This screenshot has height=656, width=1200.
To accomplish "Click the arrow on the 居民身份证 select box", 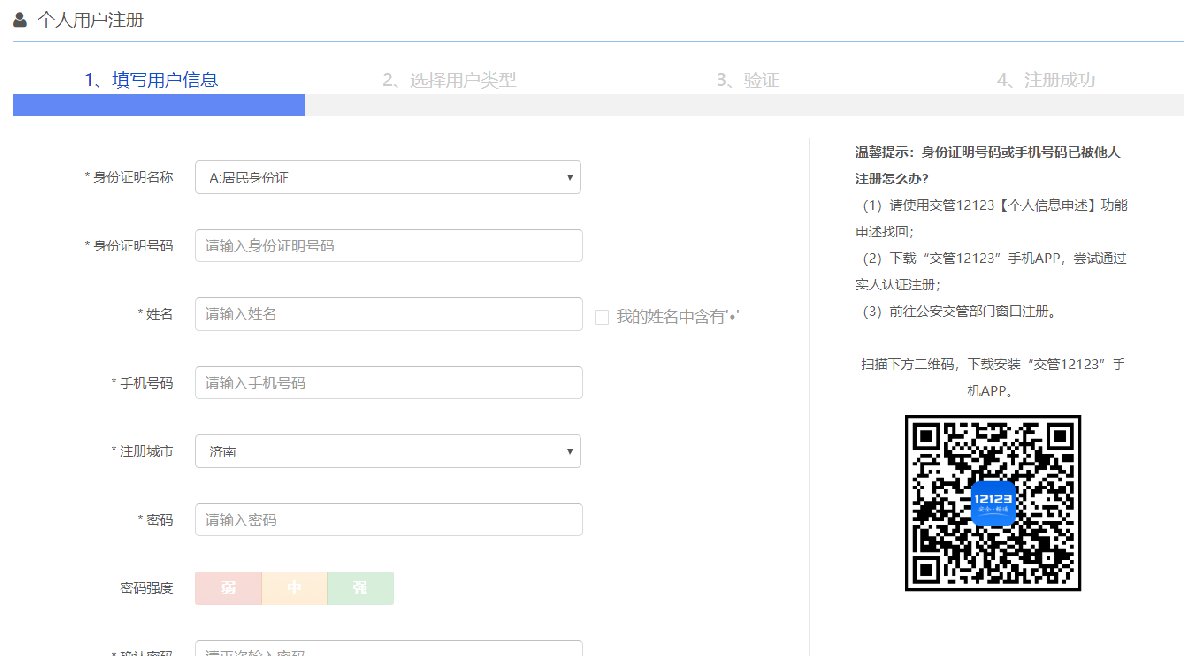I will point(569,177).
